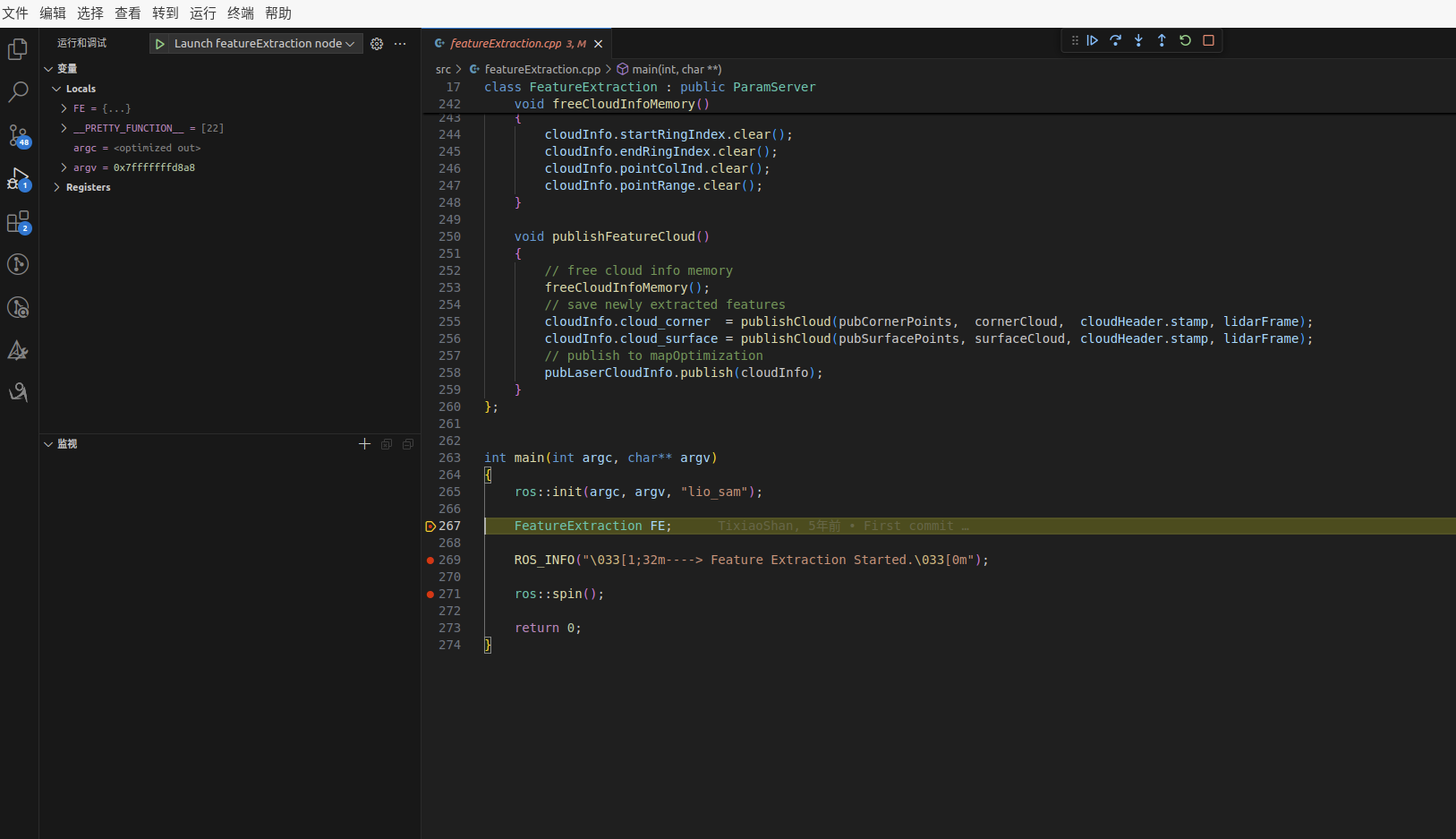
Task: Toggle the breakpoint on line 269
Action: click(430, 561)
